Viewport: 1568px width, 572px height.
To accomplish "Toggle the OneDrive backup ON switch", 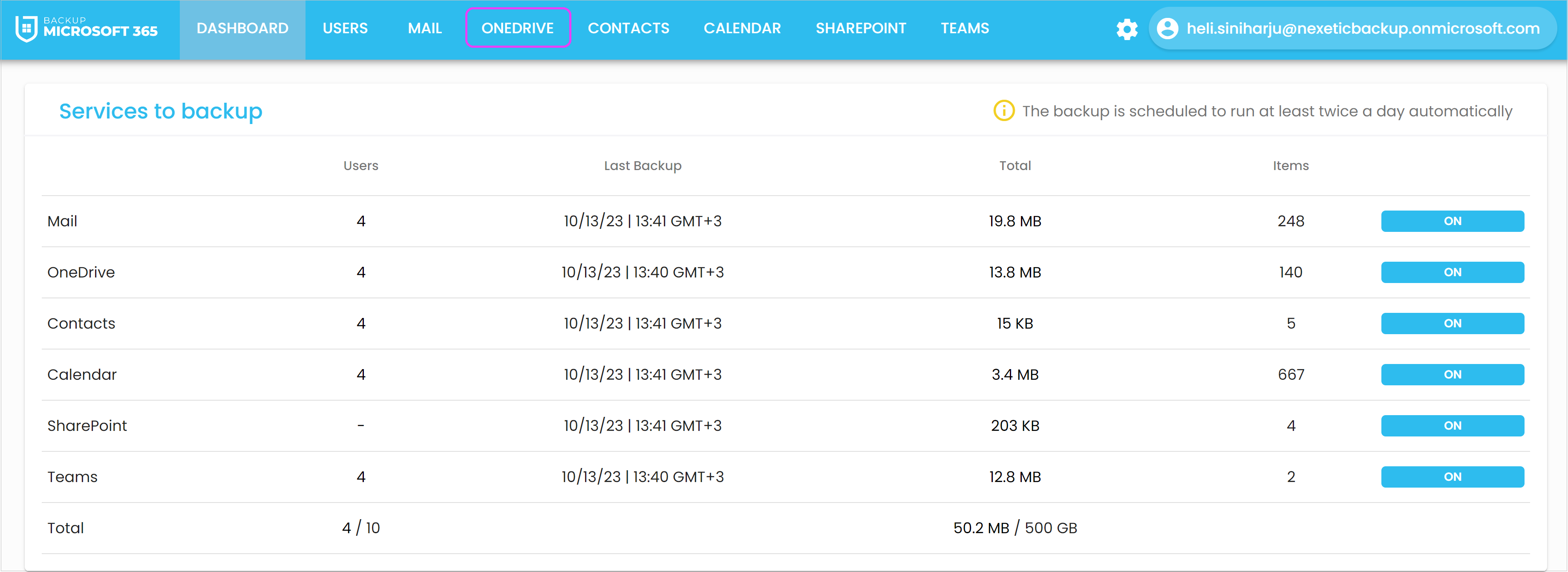I will (1453, 272).
